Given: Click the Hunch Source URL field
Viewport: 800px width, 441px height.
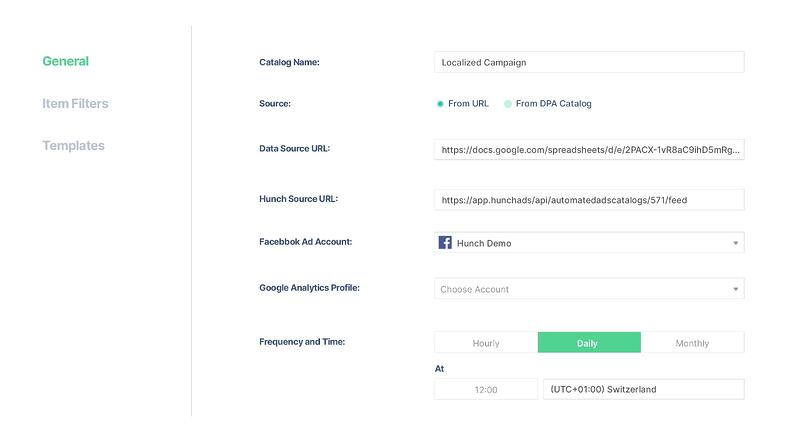Looking at the screenshot, I should click(x=589, y=200).
